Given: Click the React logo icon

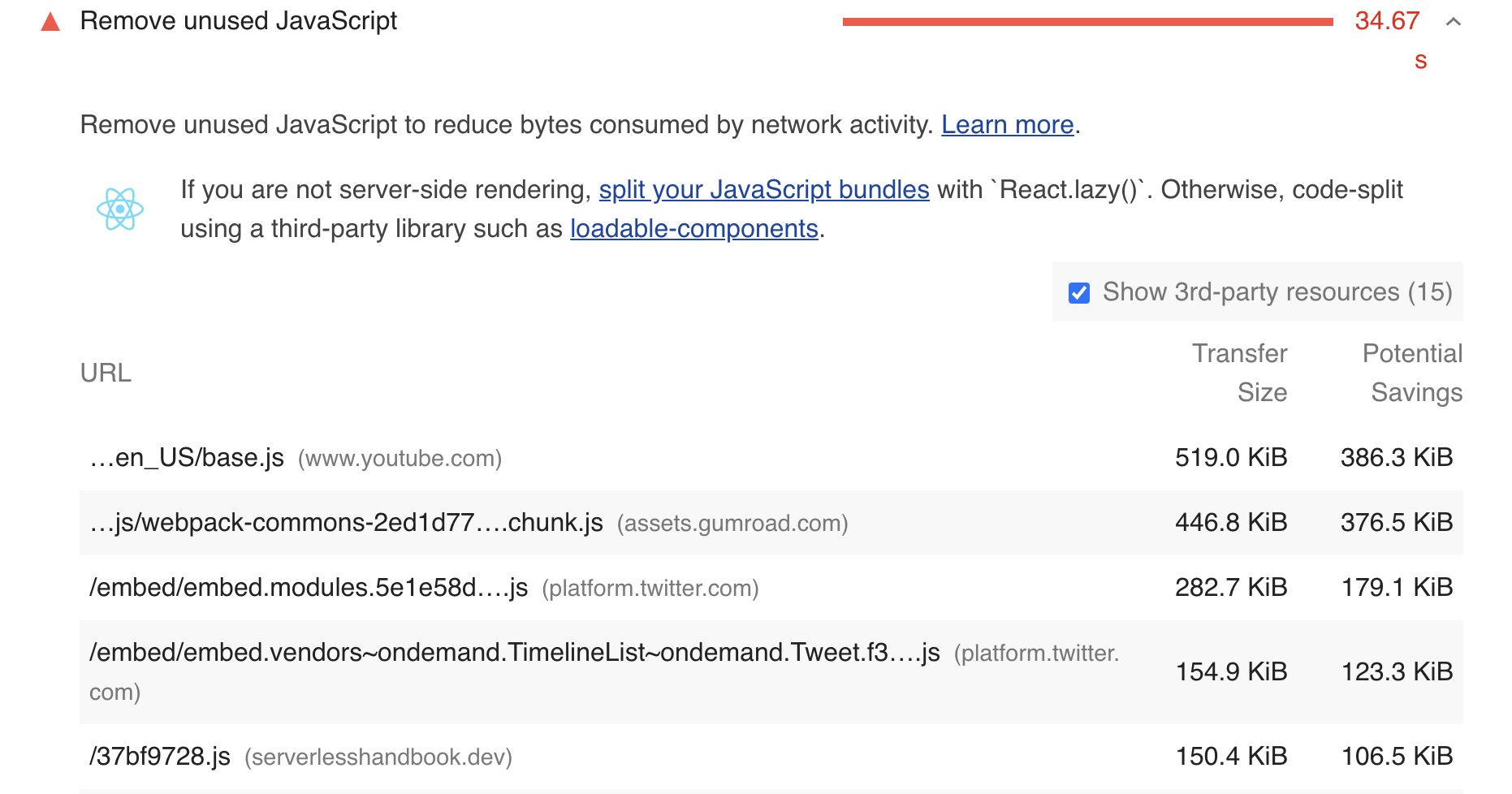Looking at the screenshot, I should pyautogui.click(x=120, y=209).
